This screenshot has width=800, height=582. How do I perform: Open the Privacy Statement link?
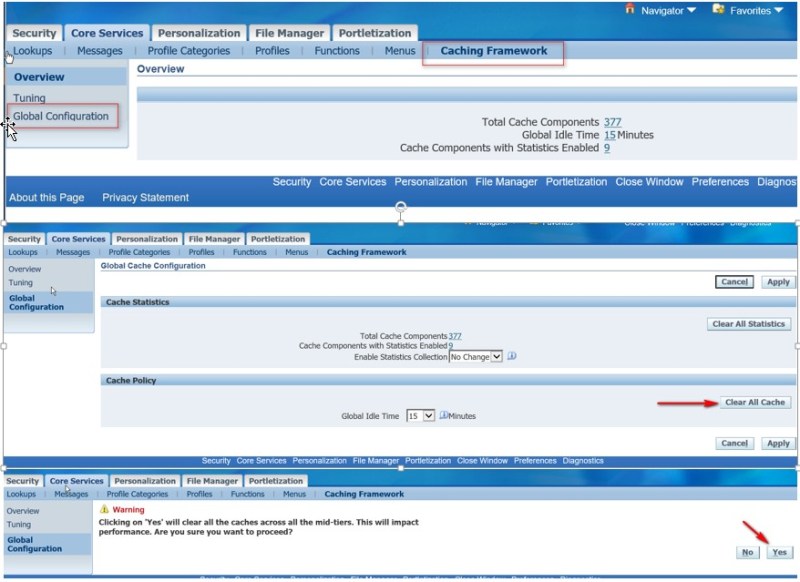(145, 198)
